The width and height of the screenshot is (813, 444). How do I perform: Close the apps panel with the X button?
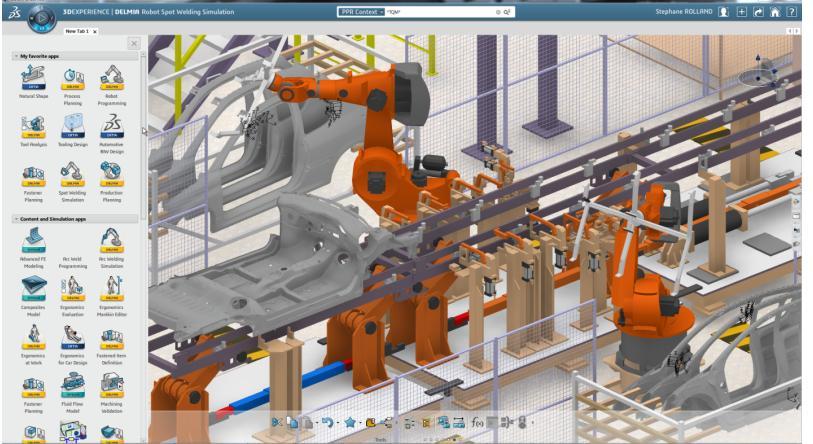pyautogui.click(x=134, y=44)
